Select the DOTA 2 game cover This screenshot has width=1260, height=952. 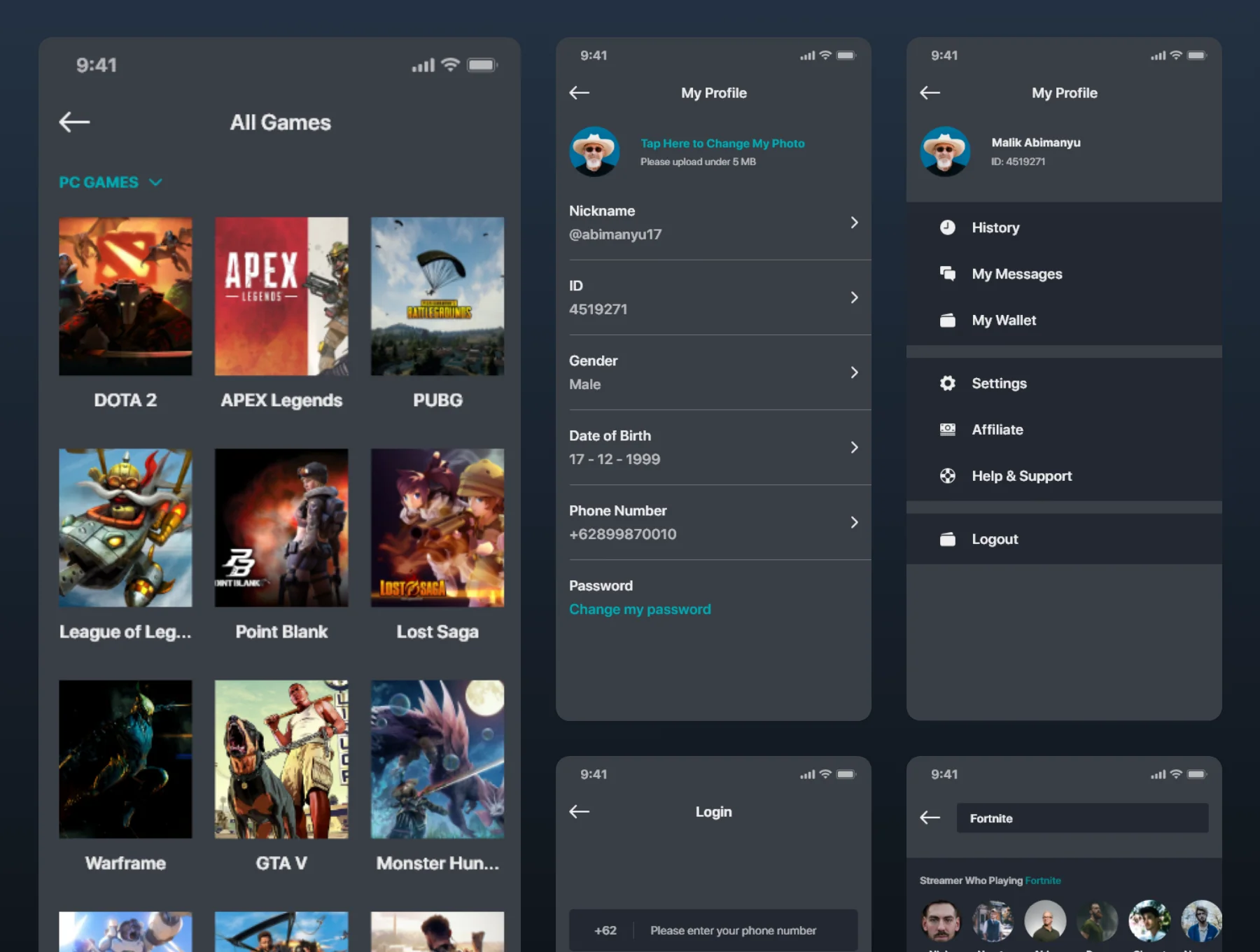pyautogui.click(x=125, y=296)
